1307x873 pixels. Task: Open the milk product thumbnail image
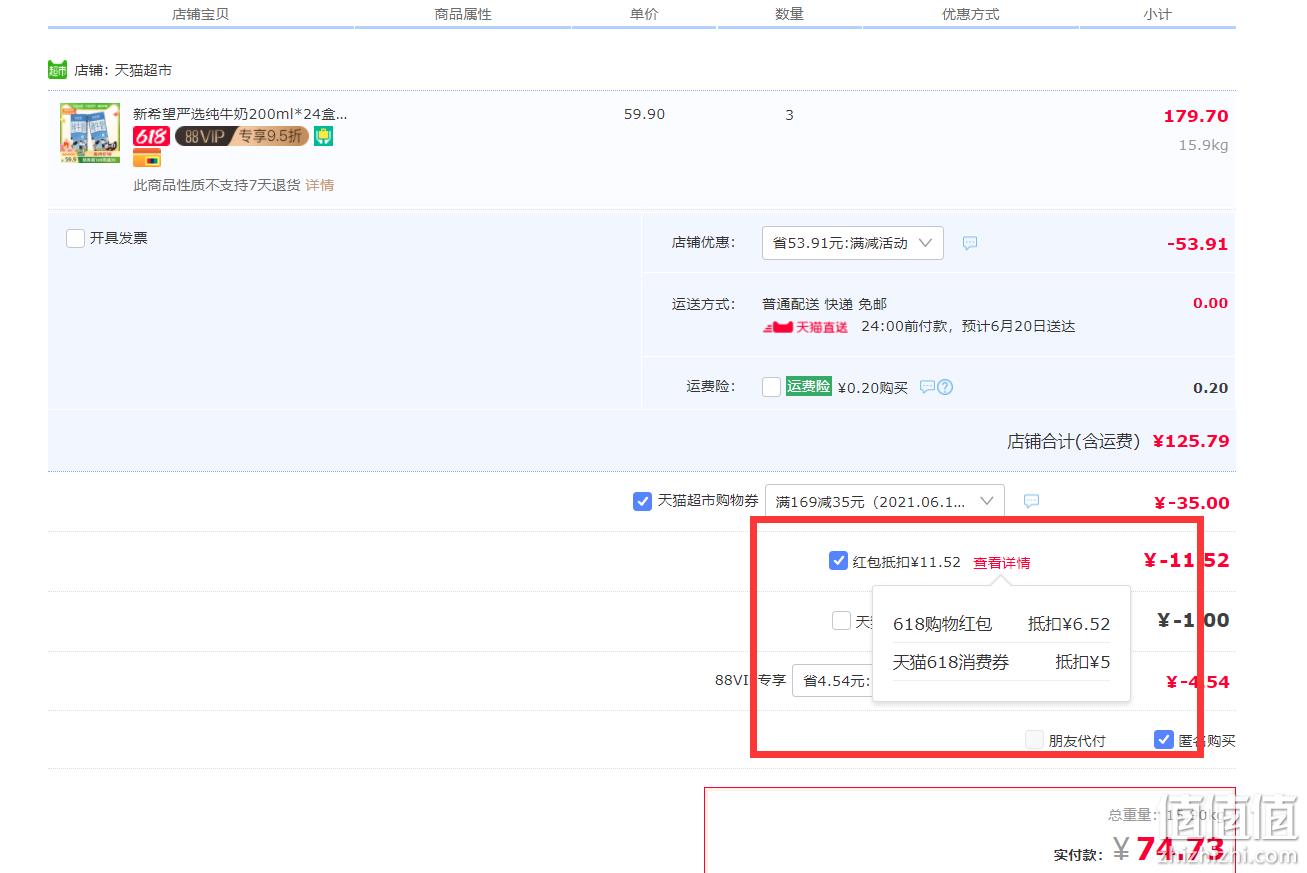coord(89,133)
